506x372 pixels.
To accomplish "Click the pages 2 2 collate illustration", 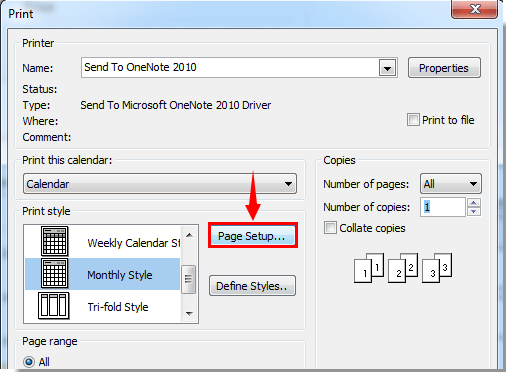I will (x=403, y=268).
